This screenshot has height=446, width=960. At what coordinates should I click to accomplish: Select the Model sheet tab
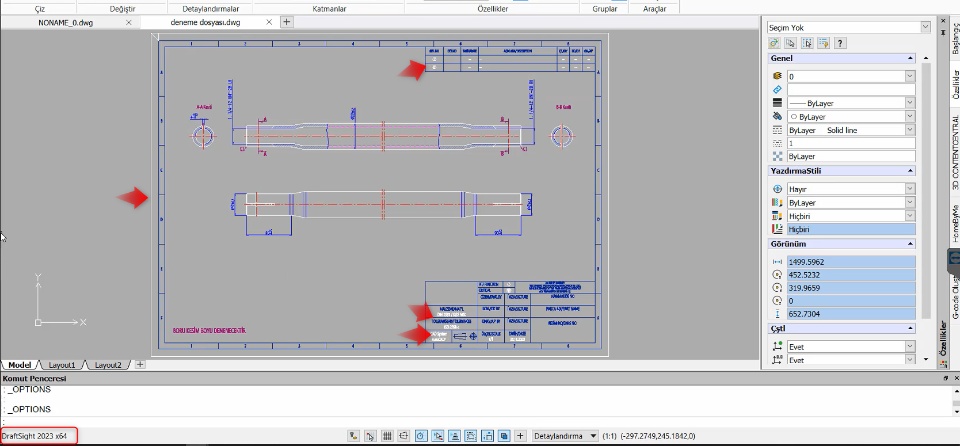[x=20, y=365]
